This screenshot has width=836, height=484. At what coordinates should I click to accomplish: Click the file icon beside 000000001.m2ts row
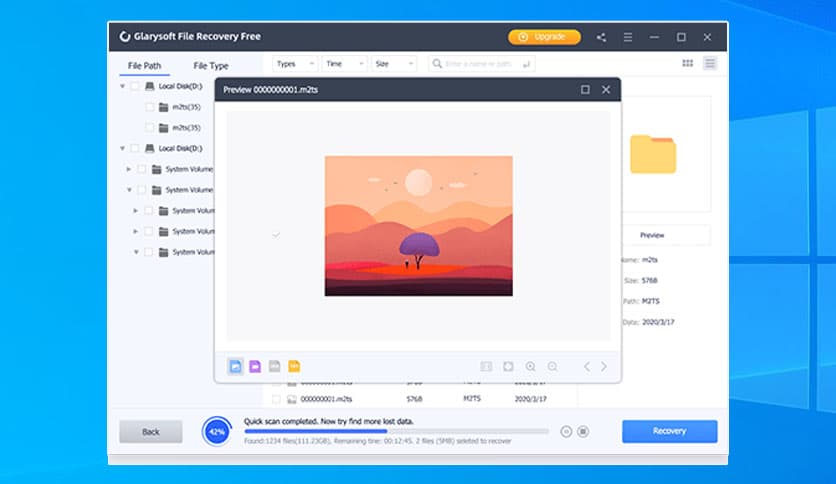tap(292, 399)
